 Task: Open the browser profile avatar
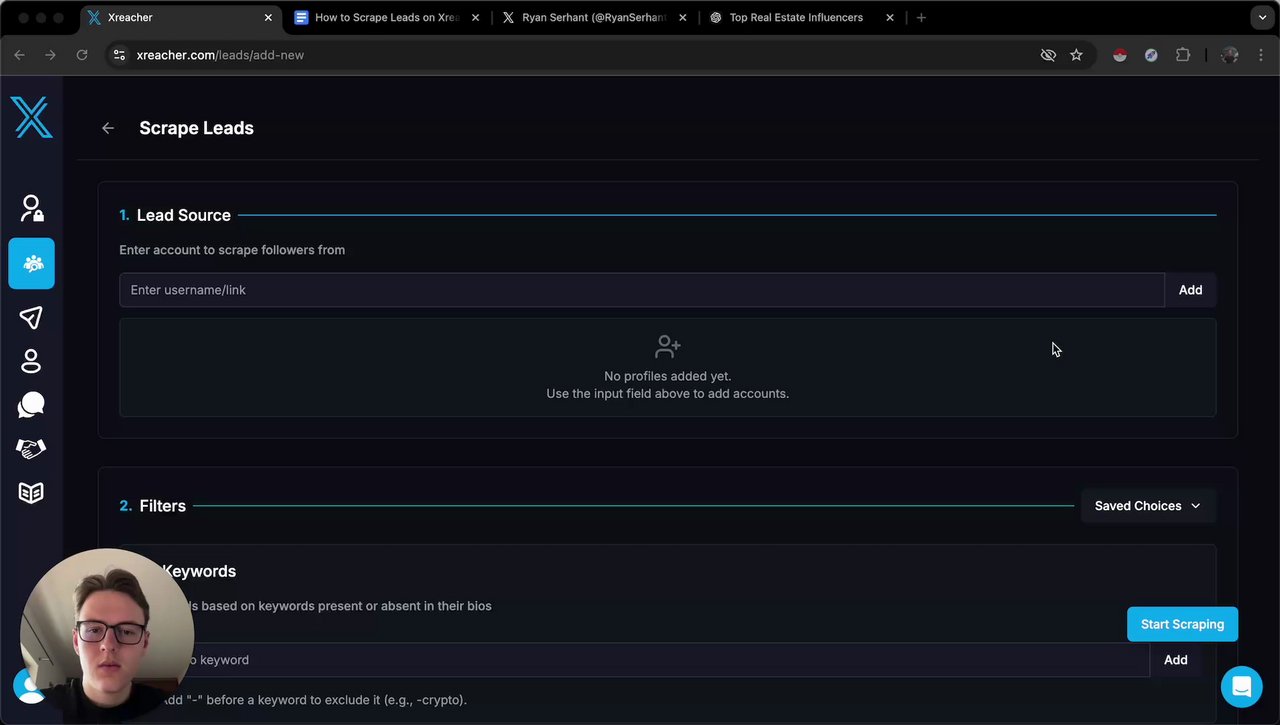[1230, 55]
